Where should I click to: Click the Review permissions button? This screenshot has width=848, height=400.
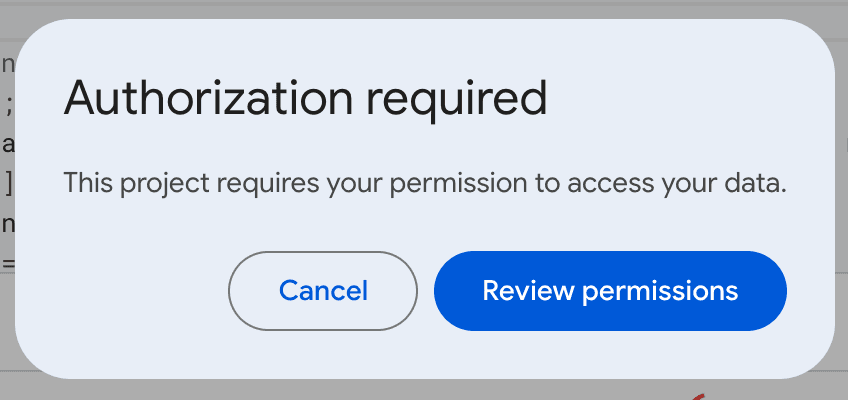610,291
